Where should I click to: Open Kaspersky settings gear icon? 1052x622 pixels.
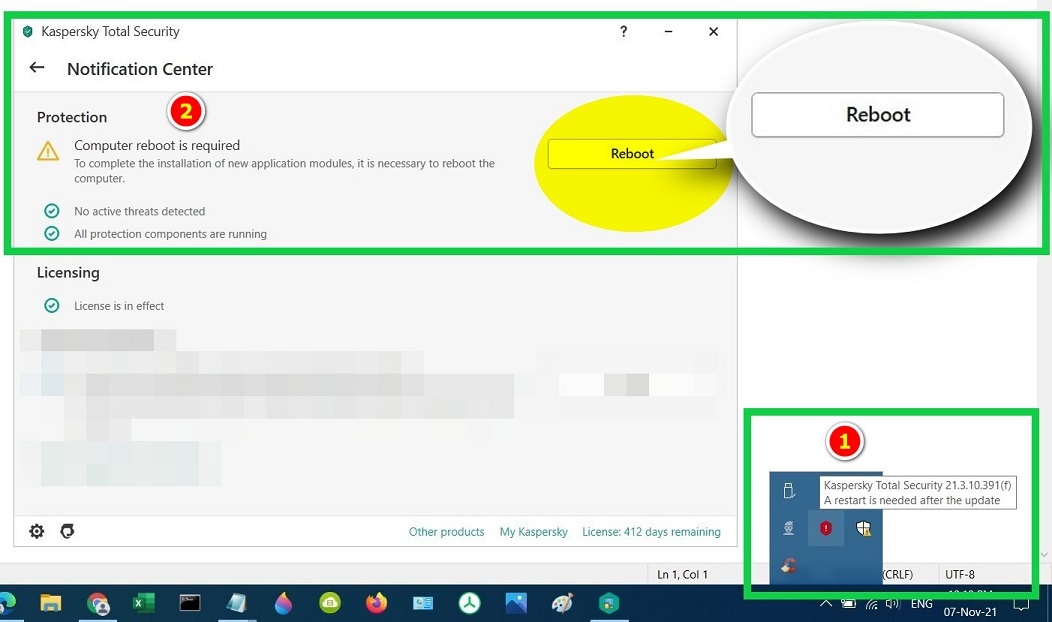click(36, 531)
